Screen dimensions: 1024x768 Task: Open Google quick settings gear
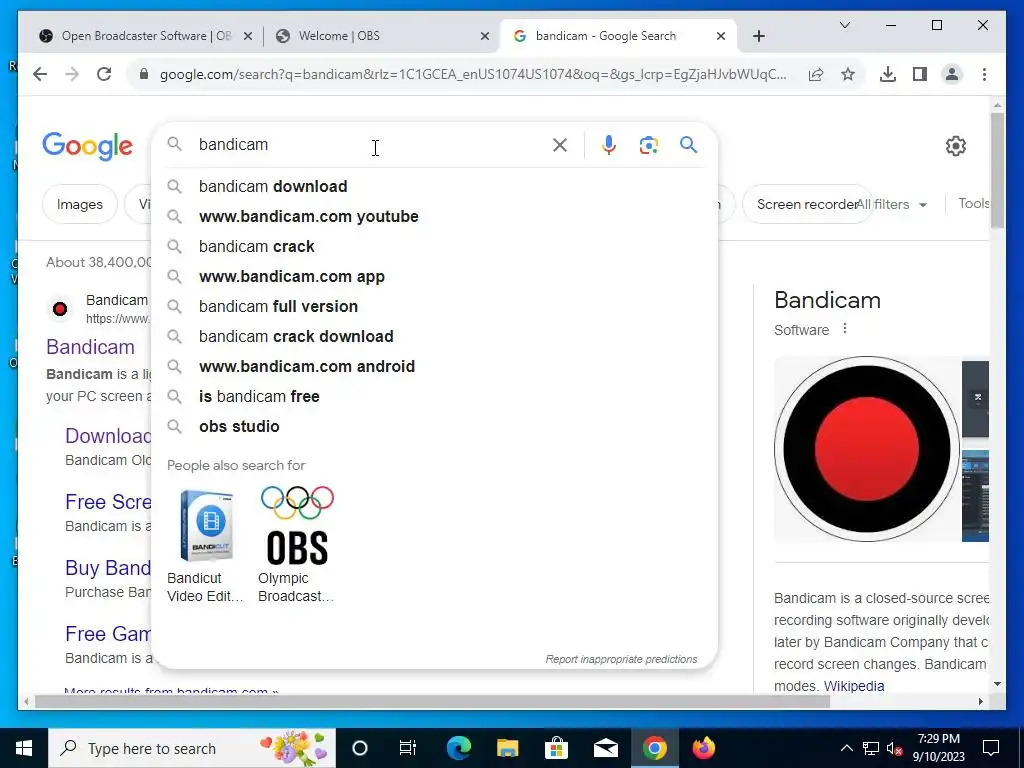(x=955, y=146)
